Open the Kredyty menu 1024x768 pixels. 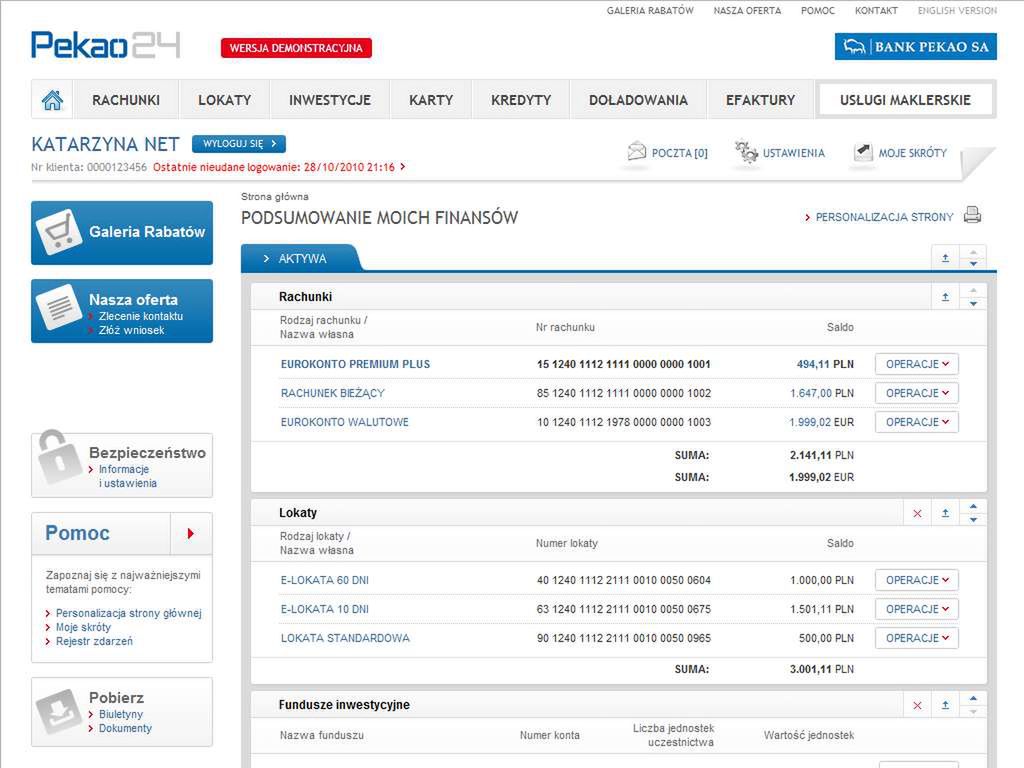[x=521, y=100]
